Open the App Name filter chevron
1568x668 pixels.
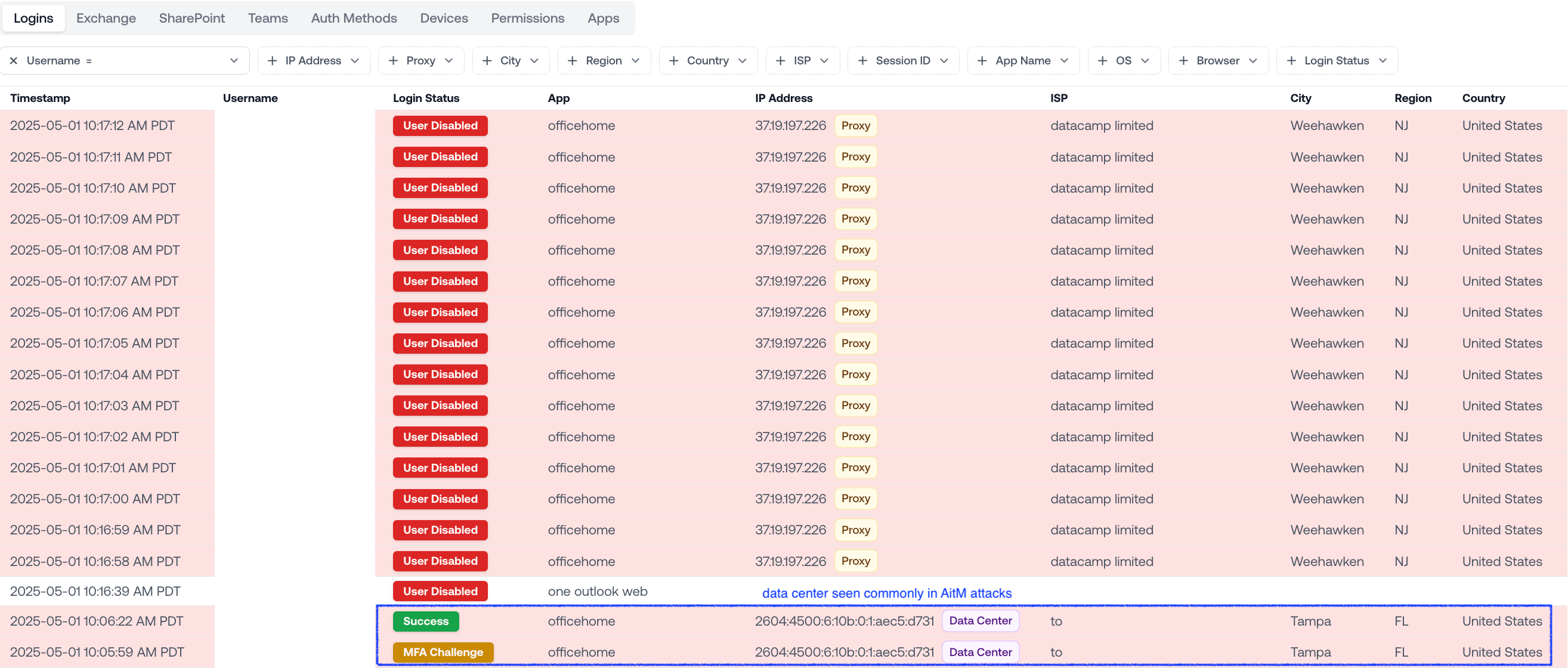(1064, 61)
